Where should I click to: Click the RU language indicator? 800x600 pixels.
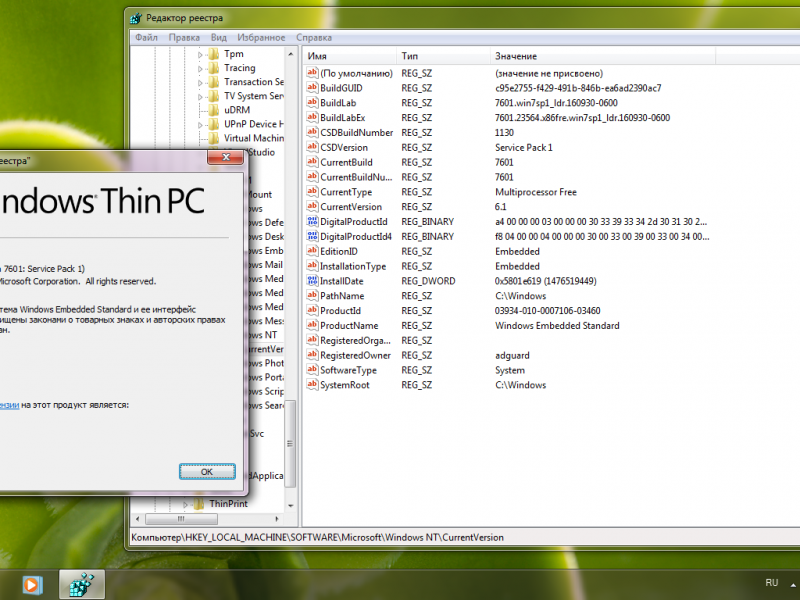pyautogui.click(x=771, y=582)
